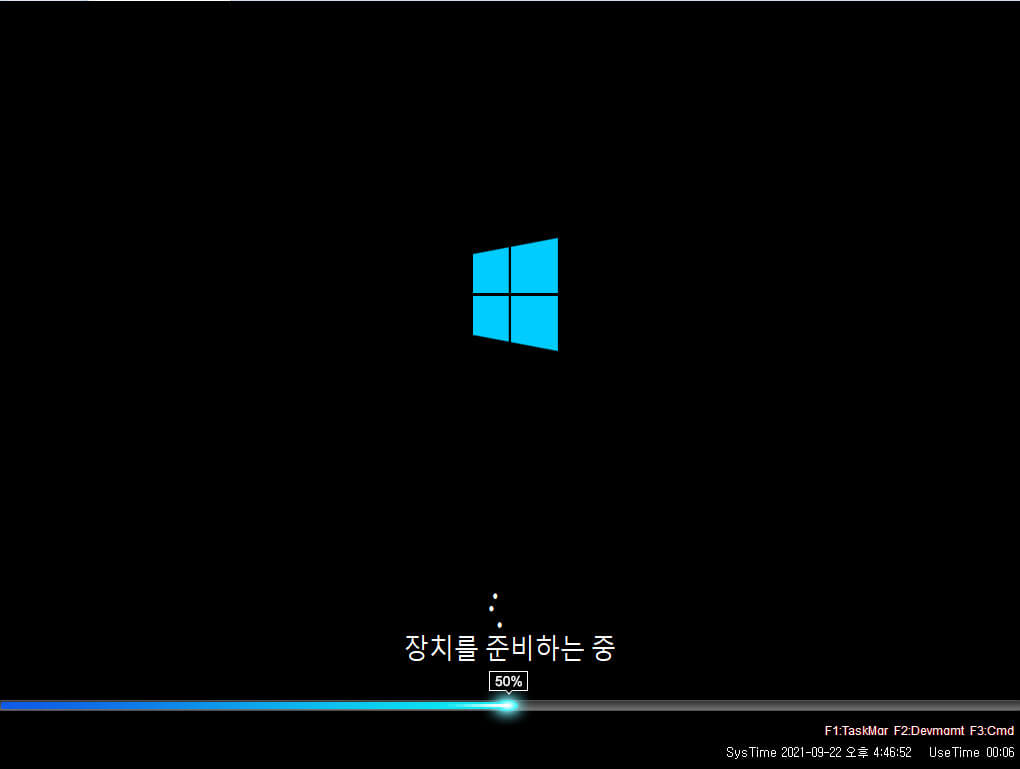Click the F2:Devmgmt shortcut label
The image size is (1020, 769).
click(x=929, y=731)
